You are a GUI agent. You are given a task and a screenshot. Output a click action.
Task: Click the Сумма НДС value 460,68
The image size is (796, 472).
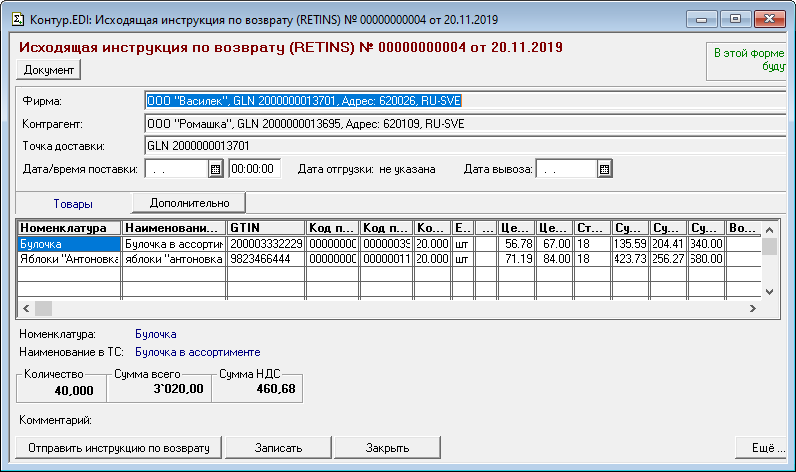(x=276, y=389)
